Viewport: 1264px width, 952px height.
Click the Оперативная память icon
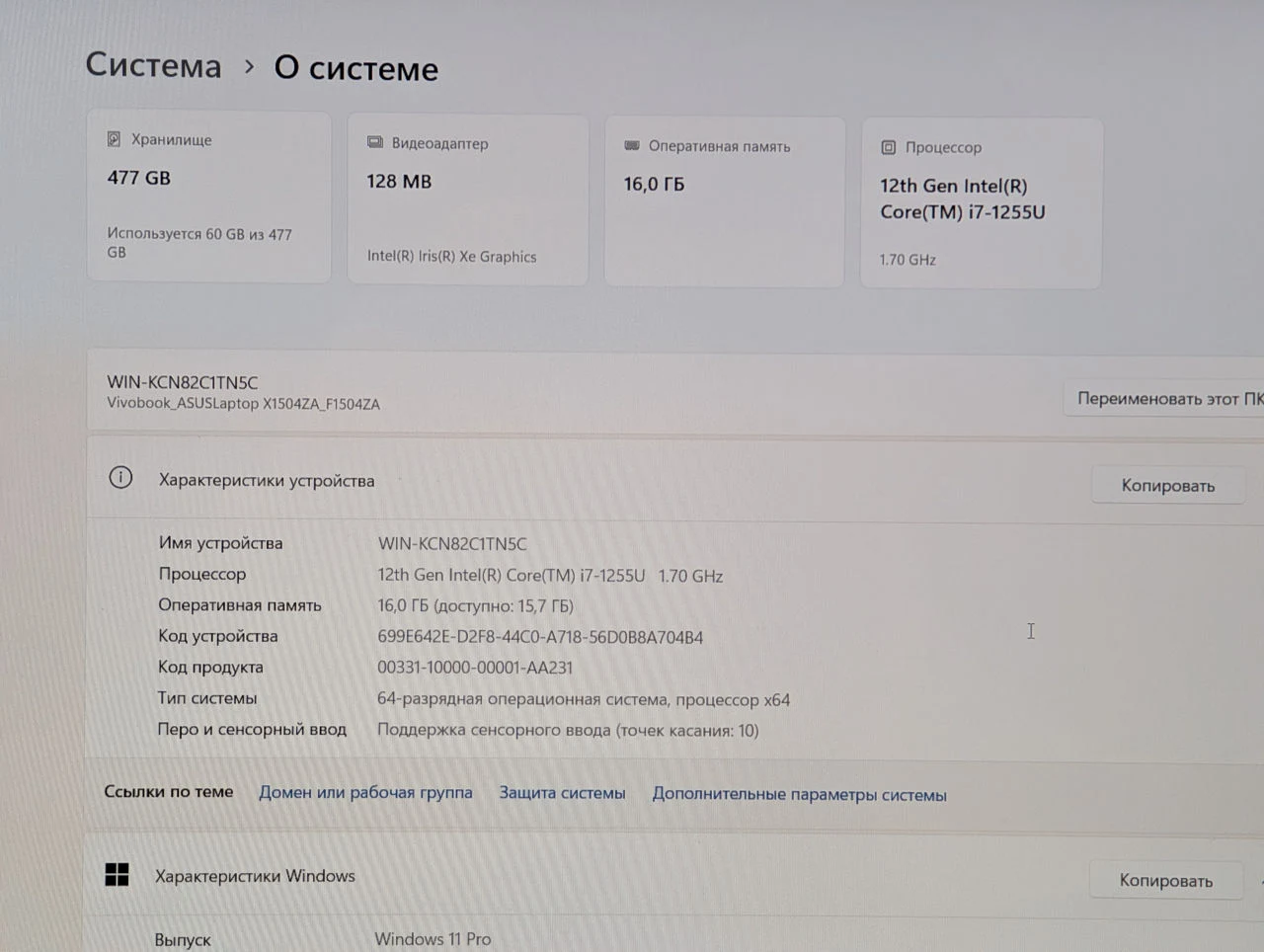632,146
